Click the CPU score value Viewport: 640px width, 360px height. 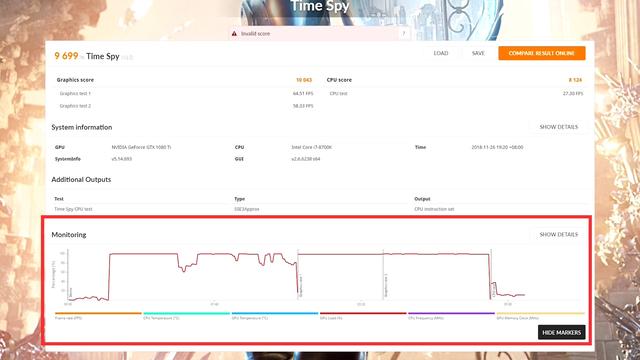[x=575, y=80]
